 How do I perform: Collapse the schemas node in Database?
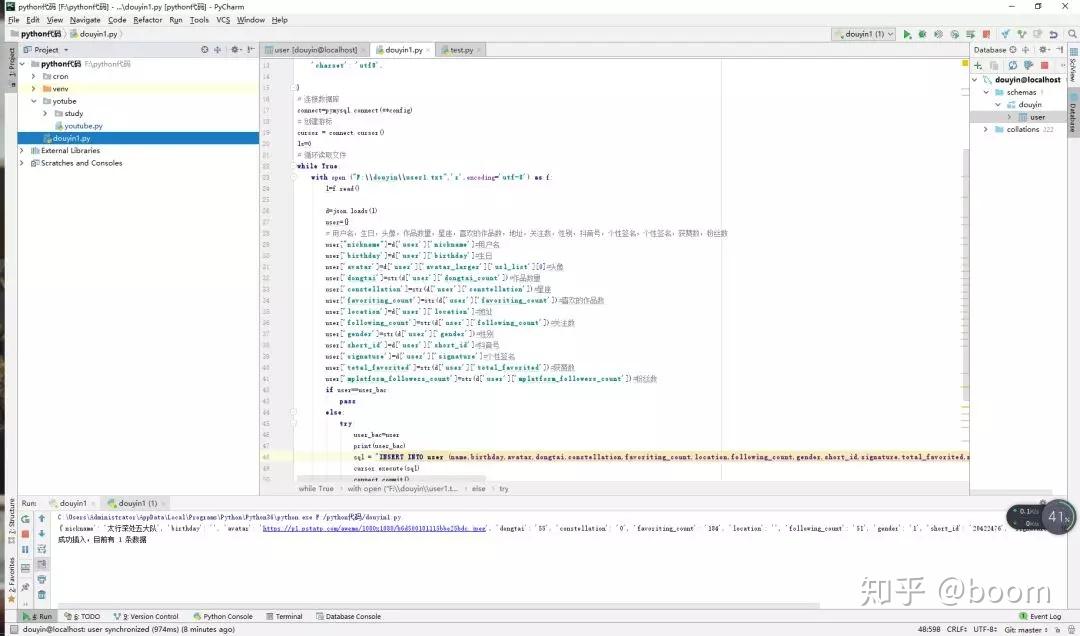click(986, 92)
